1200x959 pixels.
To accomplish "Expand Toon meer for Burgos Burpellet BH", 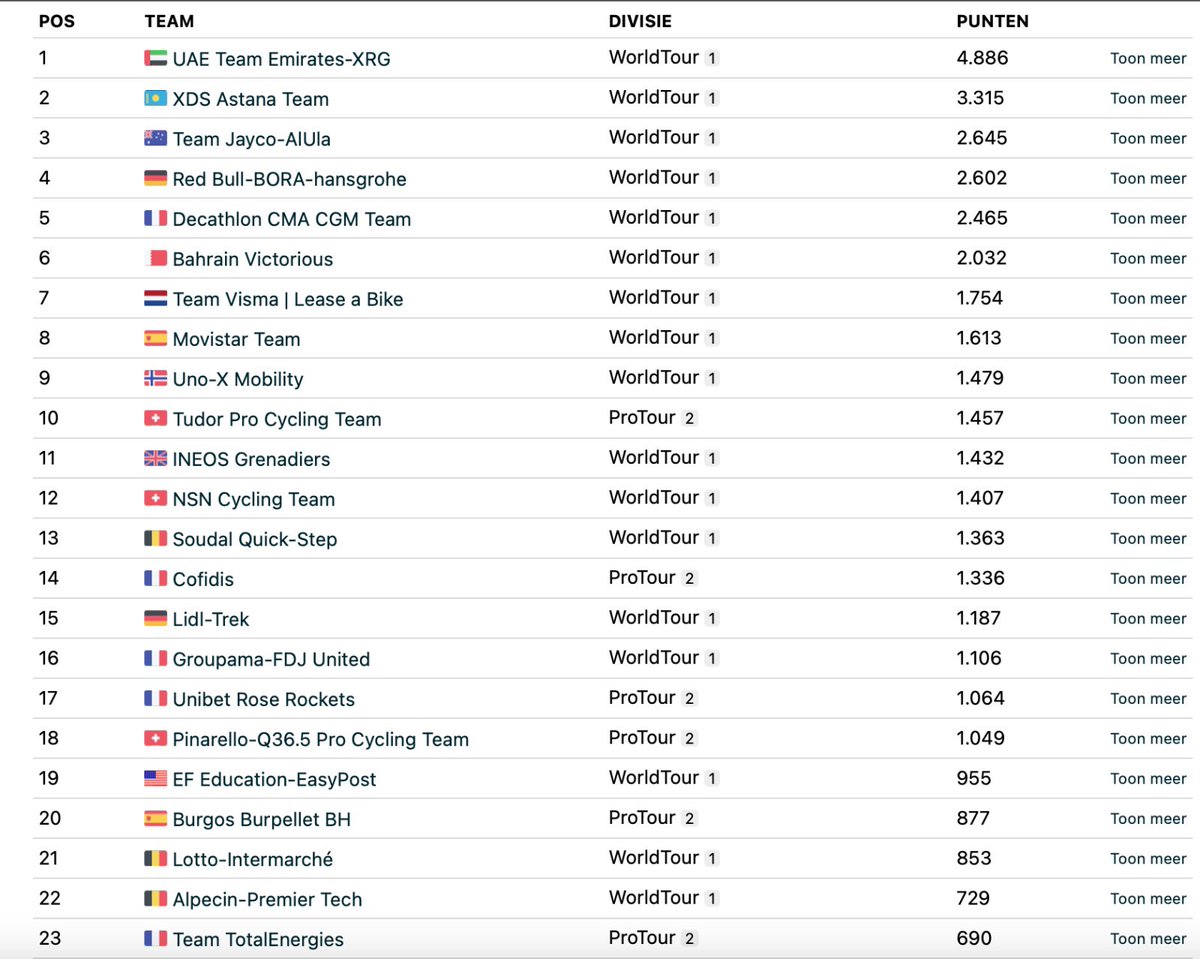I will (x=1148, y=819).
